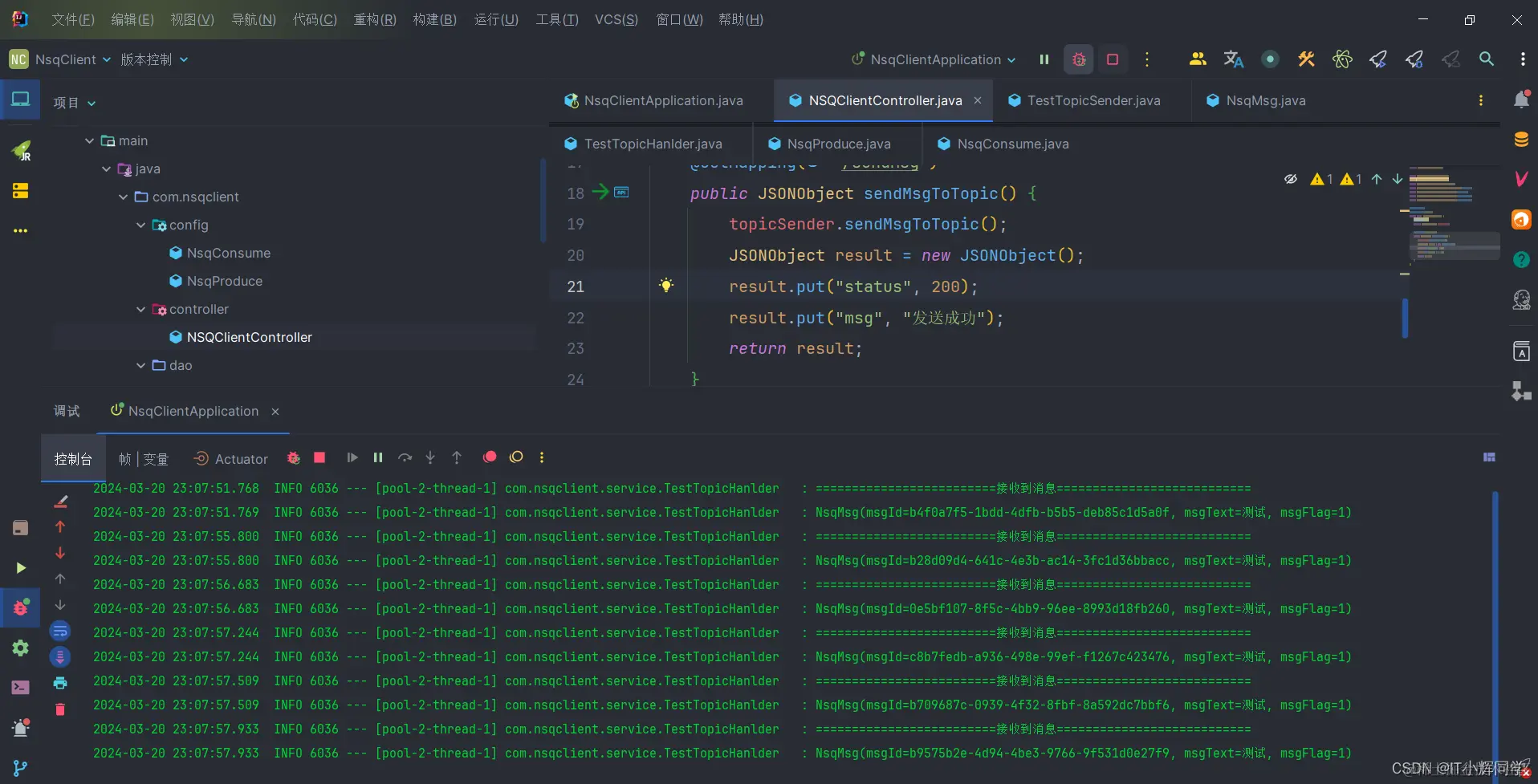Open the 文件(F) menu
Image resolution: width=1538 pixels, height=784 pixels.
point(73,19)
